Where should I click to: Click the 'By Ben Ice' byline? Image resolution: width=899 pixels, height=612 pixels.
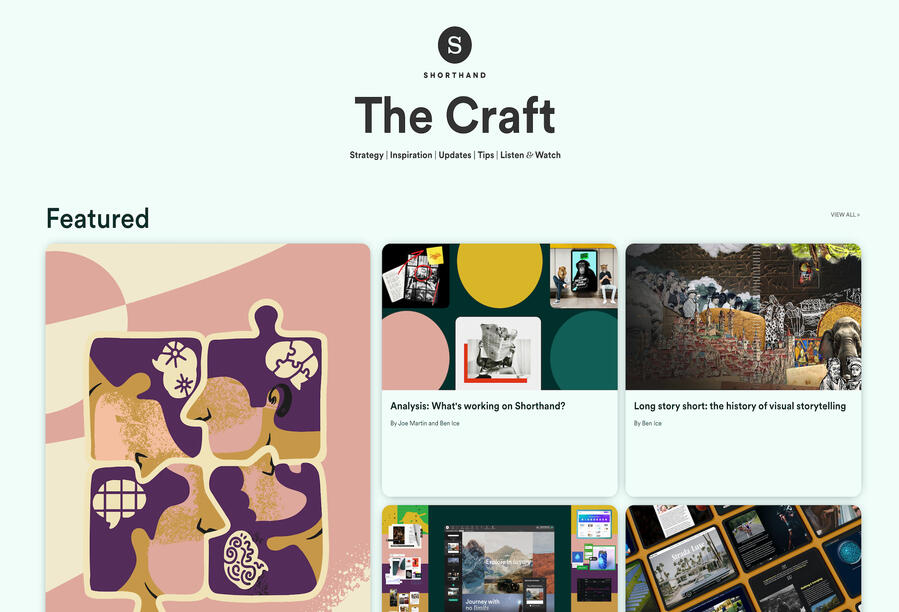coord(647,423)
